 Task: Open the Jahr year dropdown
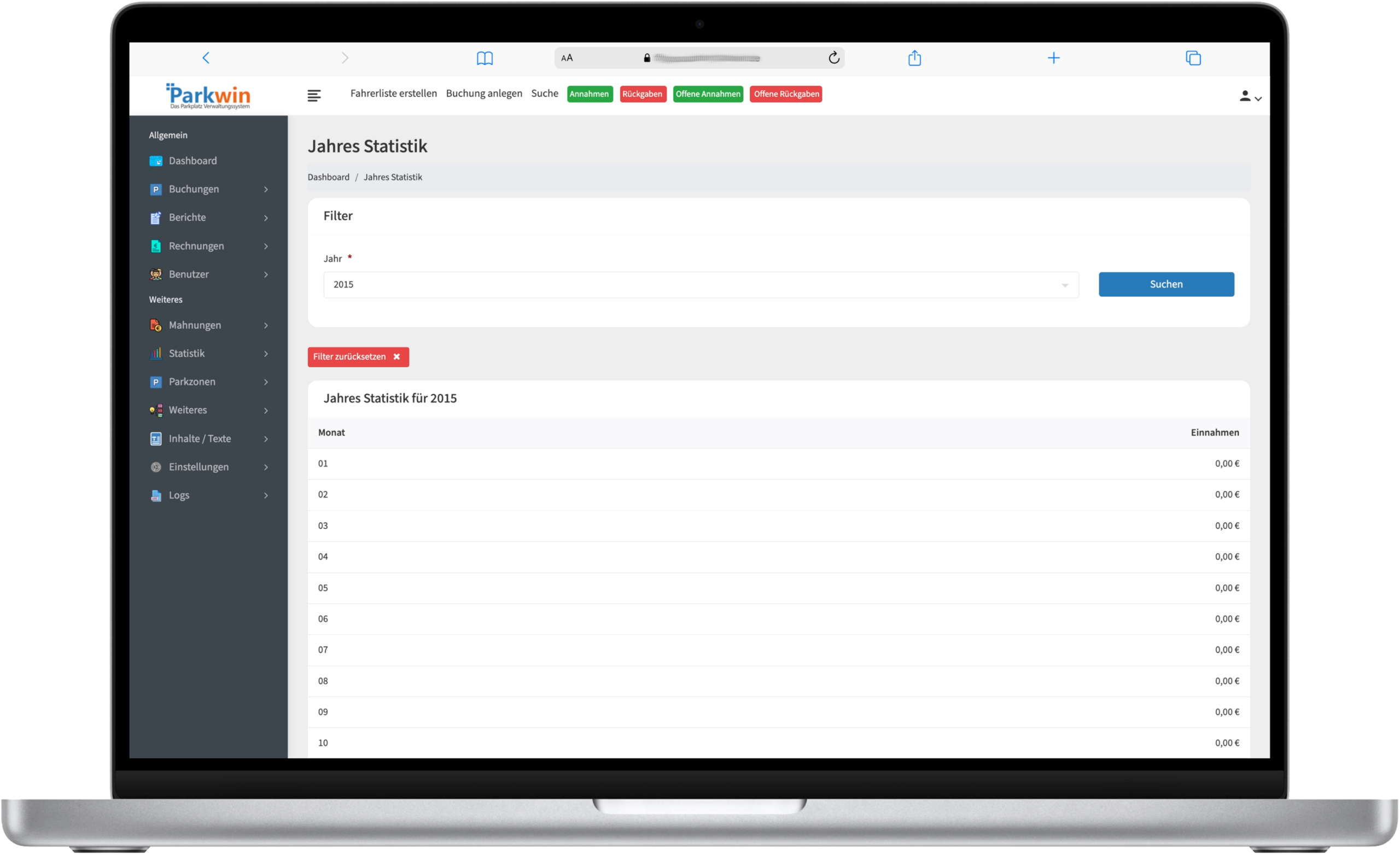[x=700, y=285]
